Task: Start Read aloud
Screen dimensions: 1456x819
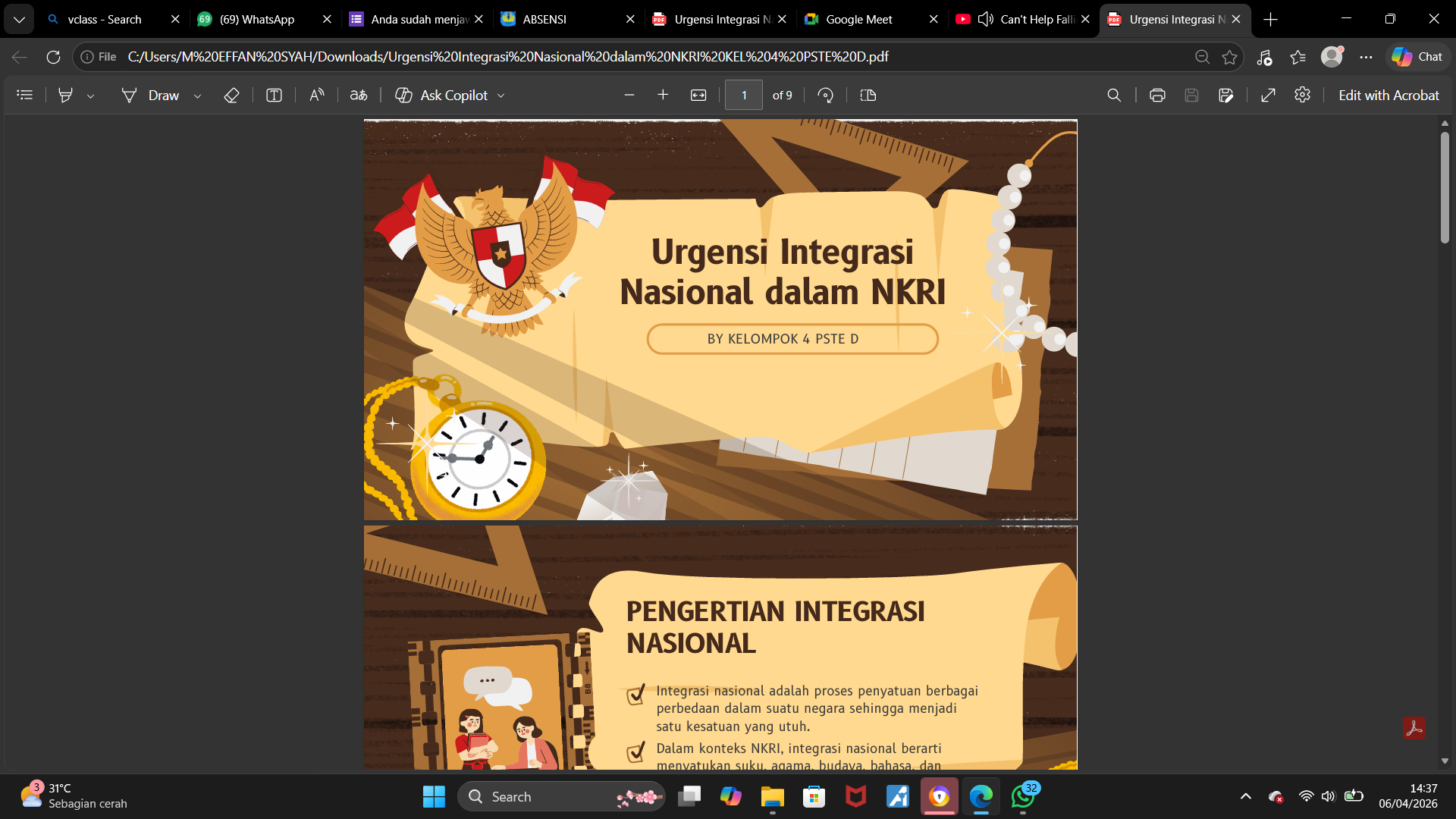Action: [317, 95]
